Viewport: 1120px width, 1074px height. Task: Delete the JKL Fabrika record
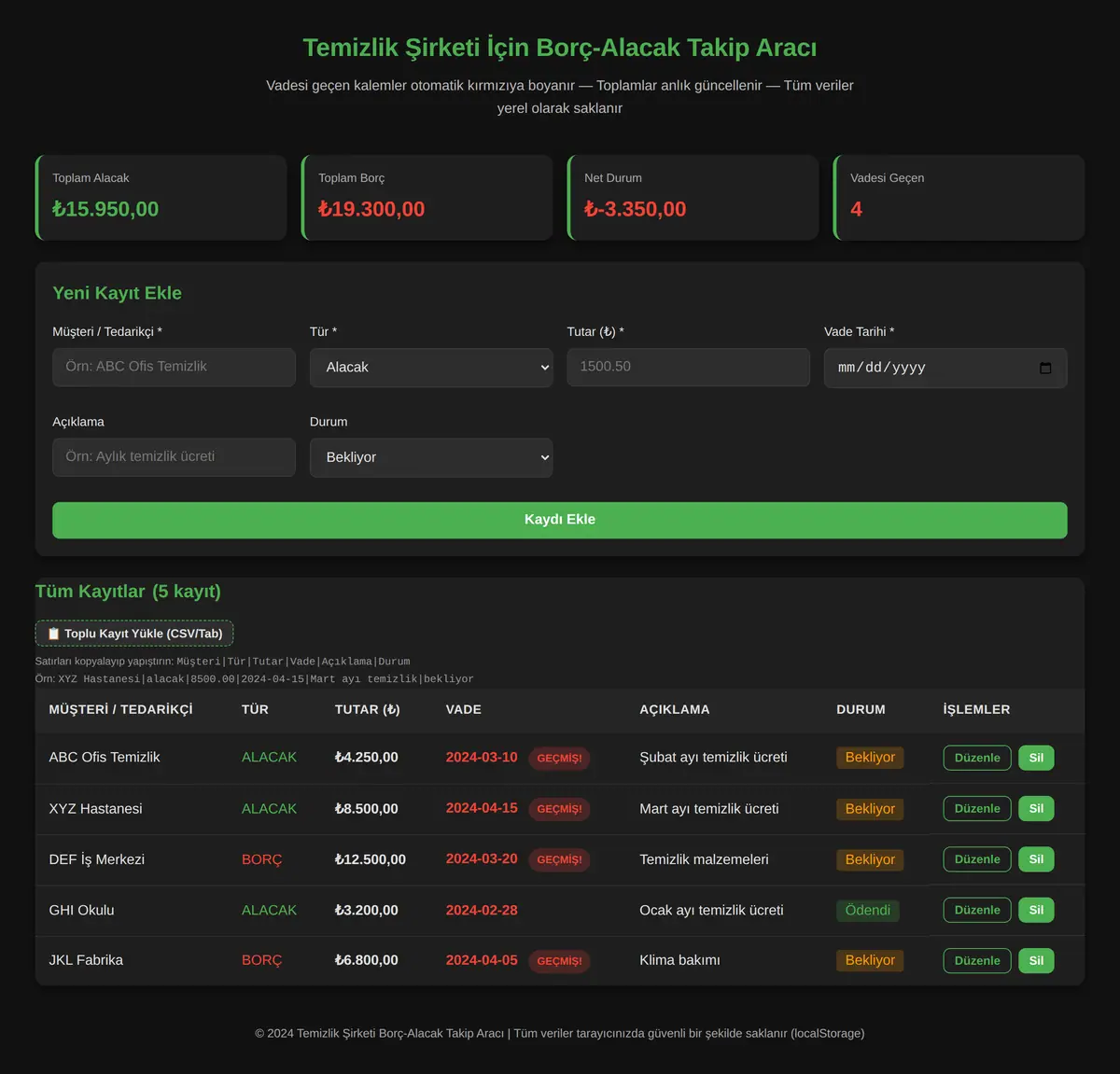1036,960
